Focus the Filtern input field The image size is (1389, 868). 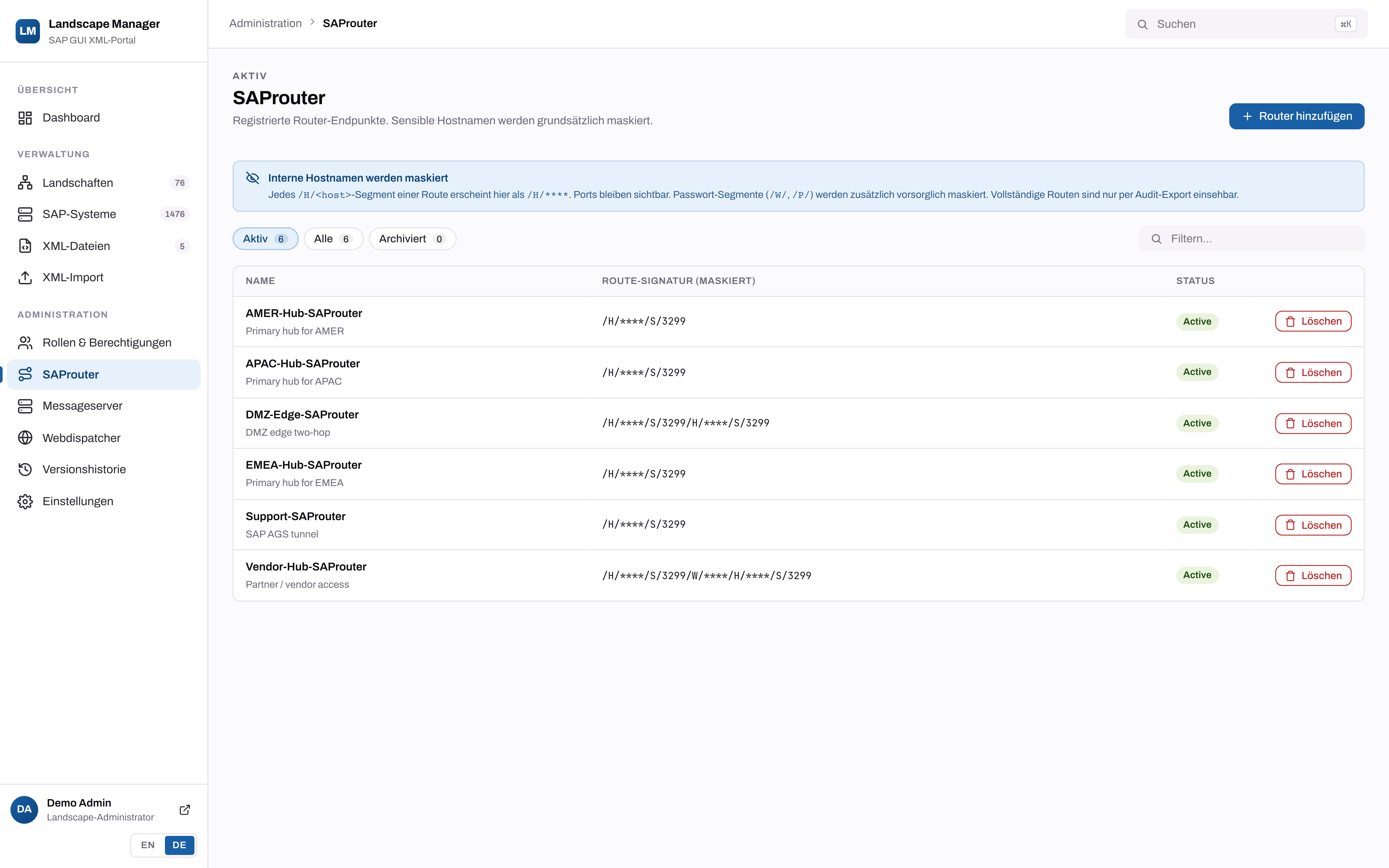pos(1252,239)
